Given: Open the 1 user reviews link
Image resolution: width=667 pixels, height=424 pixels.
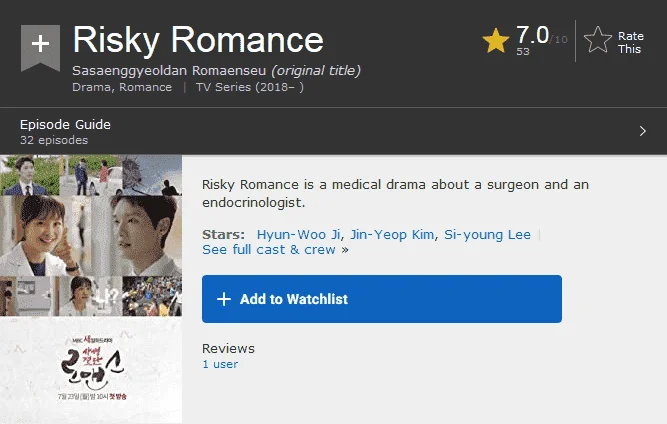Looking at the screenshot, I should [x=220, y=364].
